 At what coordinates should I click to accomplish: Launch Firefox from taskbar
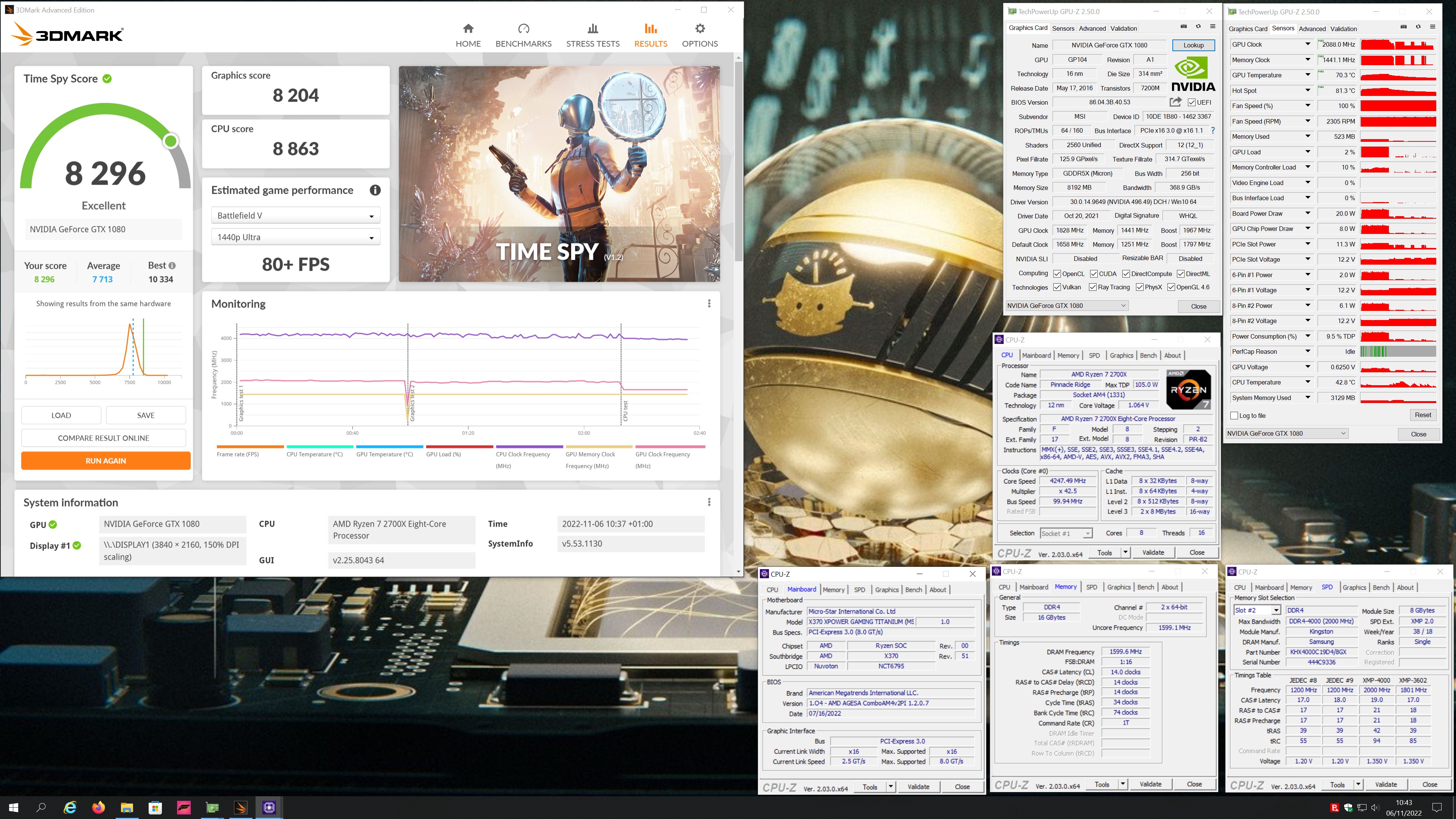click(x=98, y=807)
